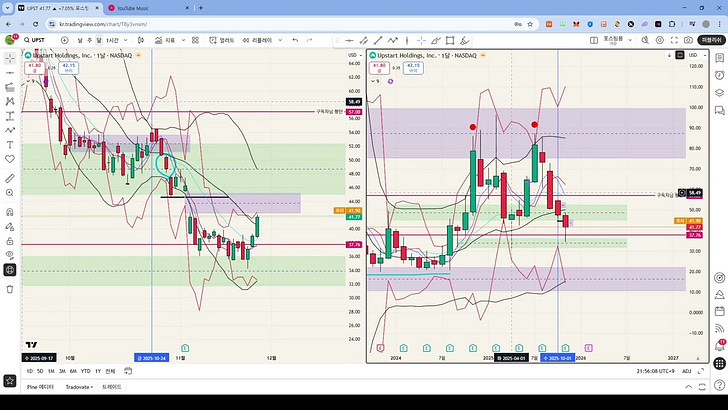This screenshot has height=410, width=728.
Task: Expand indicator legend arrow on the right chart
Action: pyautogui.click(x=375, y=81)
